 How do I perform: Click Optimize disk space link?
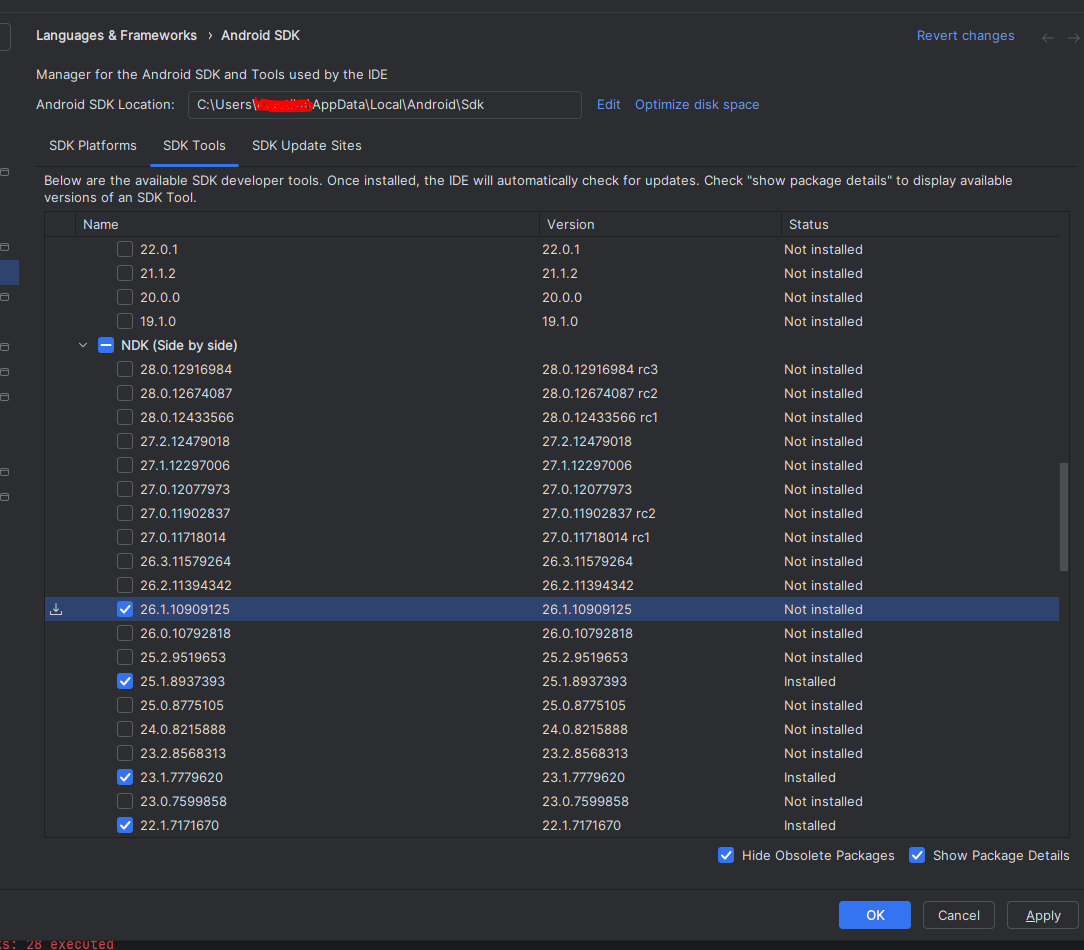click(x=697, y=104)
